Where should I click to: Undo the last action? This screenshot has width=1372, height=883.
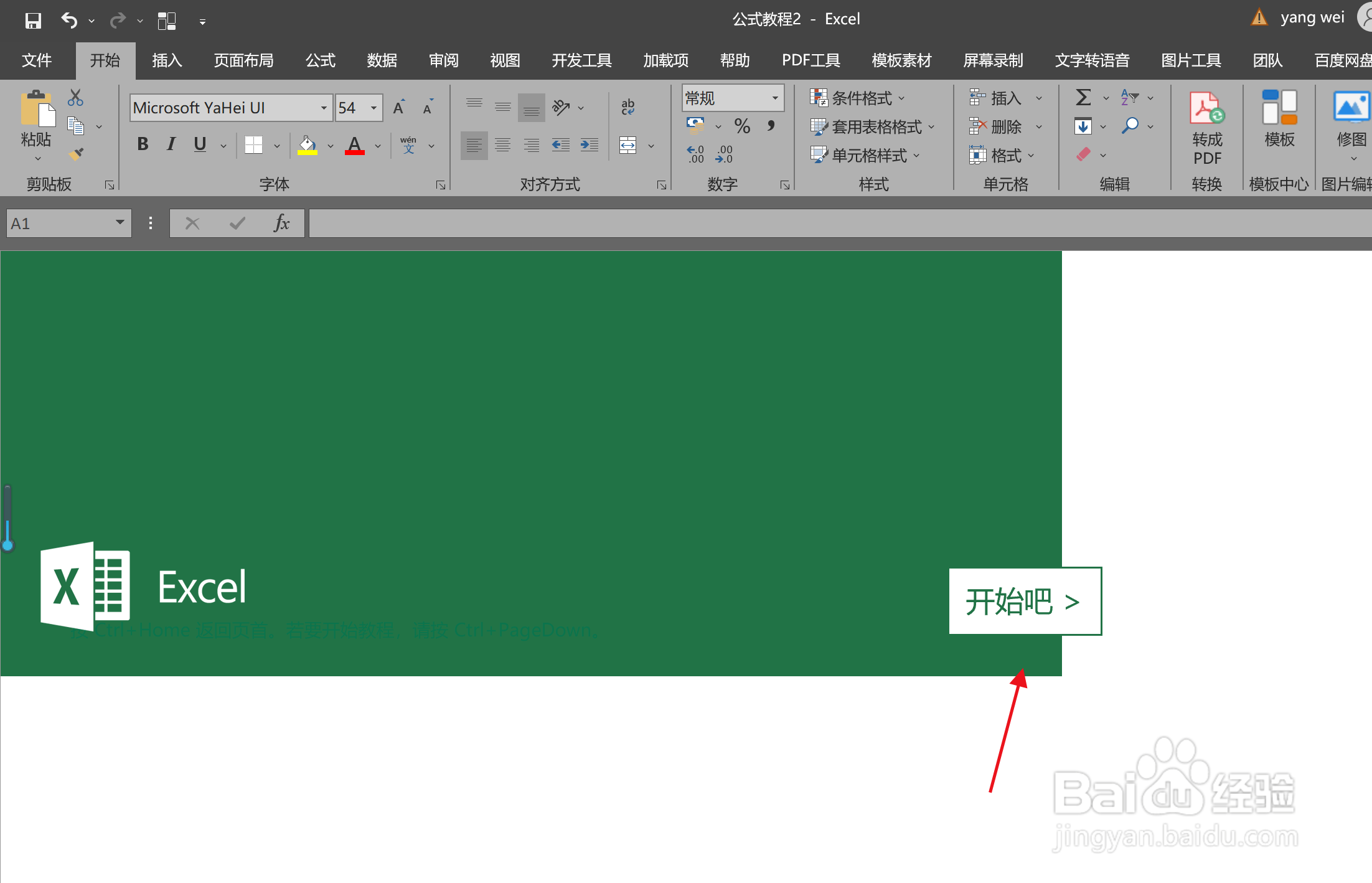[x=69, y=21]
